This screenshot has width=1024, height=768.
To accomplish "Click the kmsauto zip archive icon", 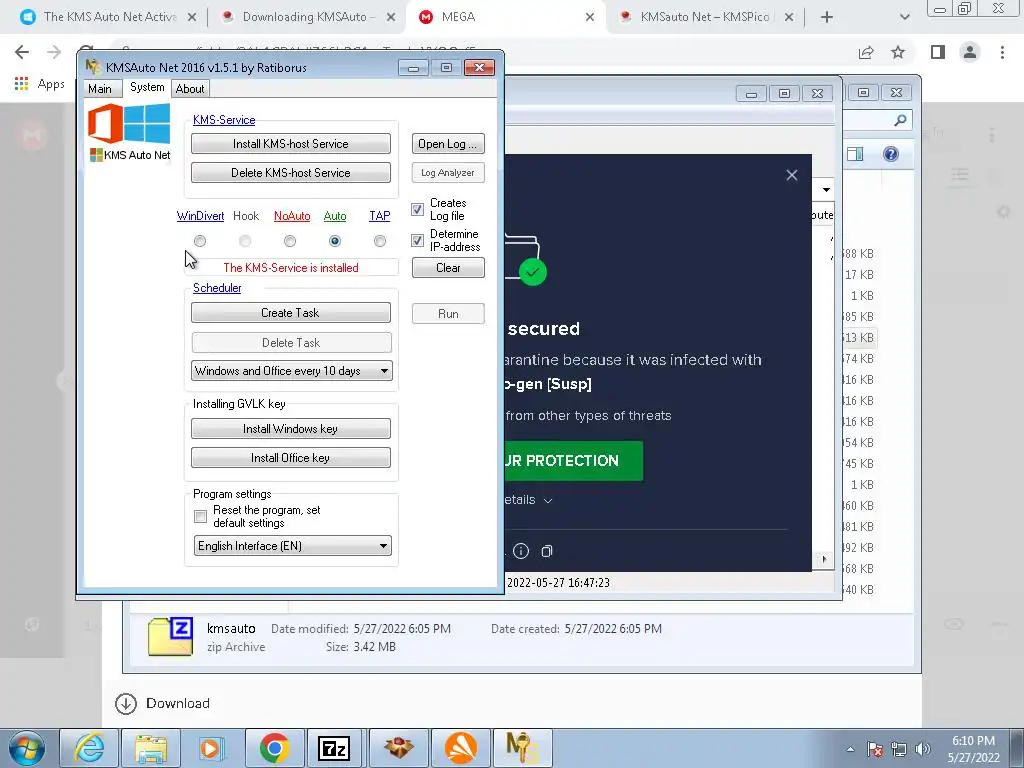I will (x=170, y=636).
